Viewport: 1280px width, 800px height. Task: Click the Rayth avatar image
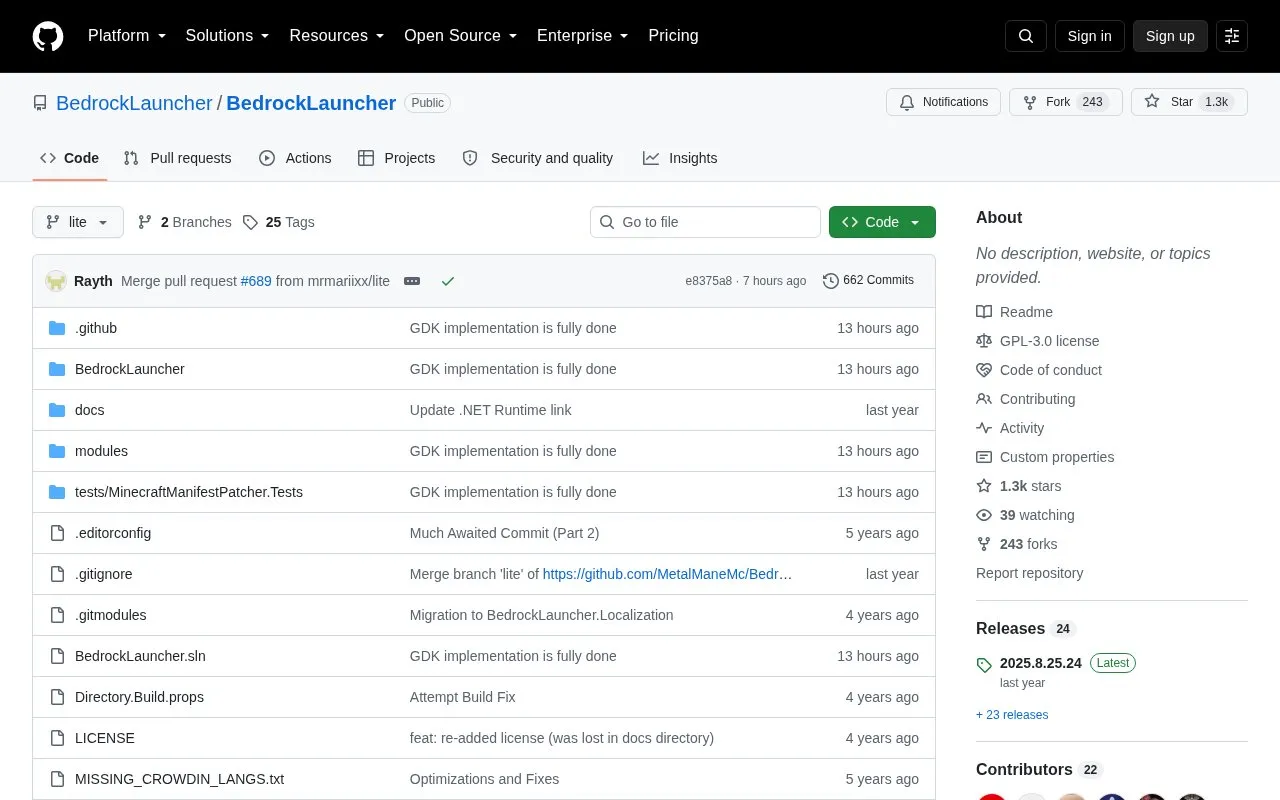coord(56,281)
